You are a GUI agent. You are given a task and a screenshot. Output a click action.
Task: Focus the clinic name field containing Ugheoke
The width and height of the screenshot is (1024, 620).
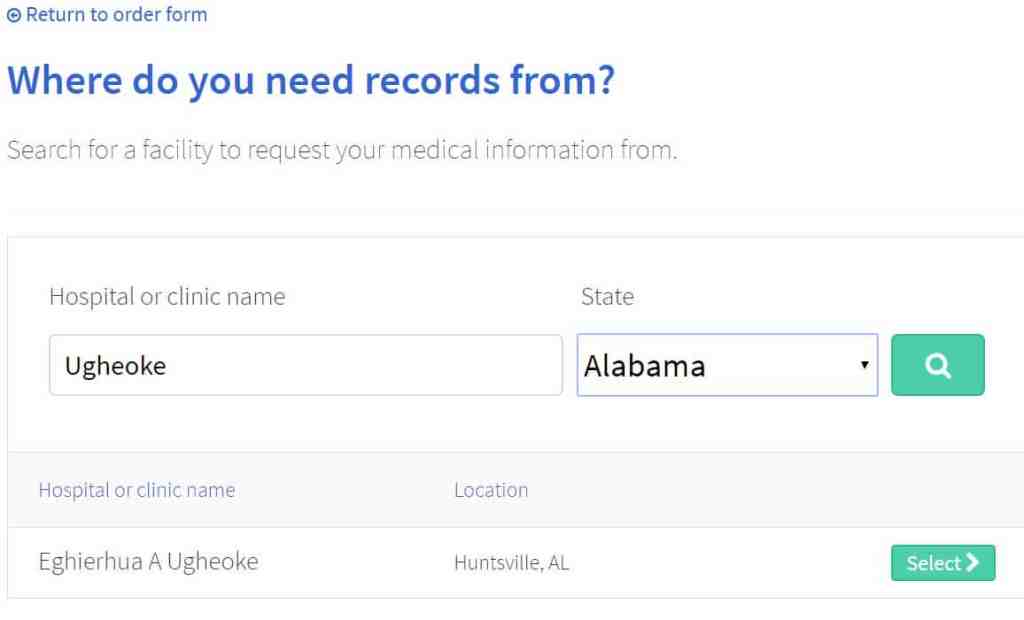[x=305, y=365]
